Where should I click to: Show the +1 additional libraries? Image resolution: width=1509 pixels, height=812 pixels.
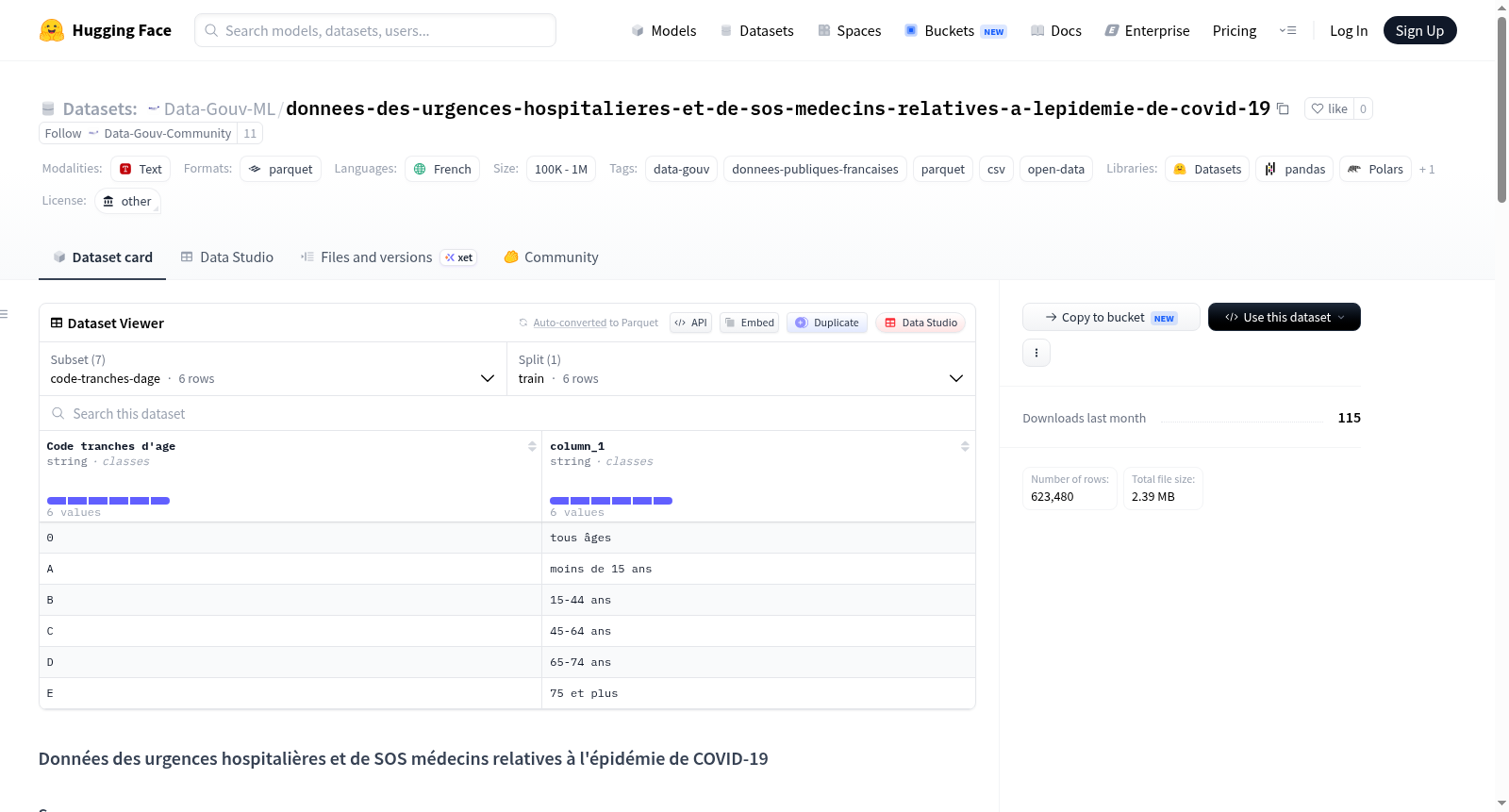[1427, 169]
